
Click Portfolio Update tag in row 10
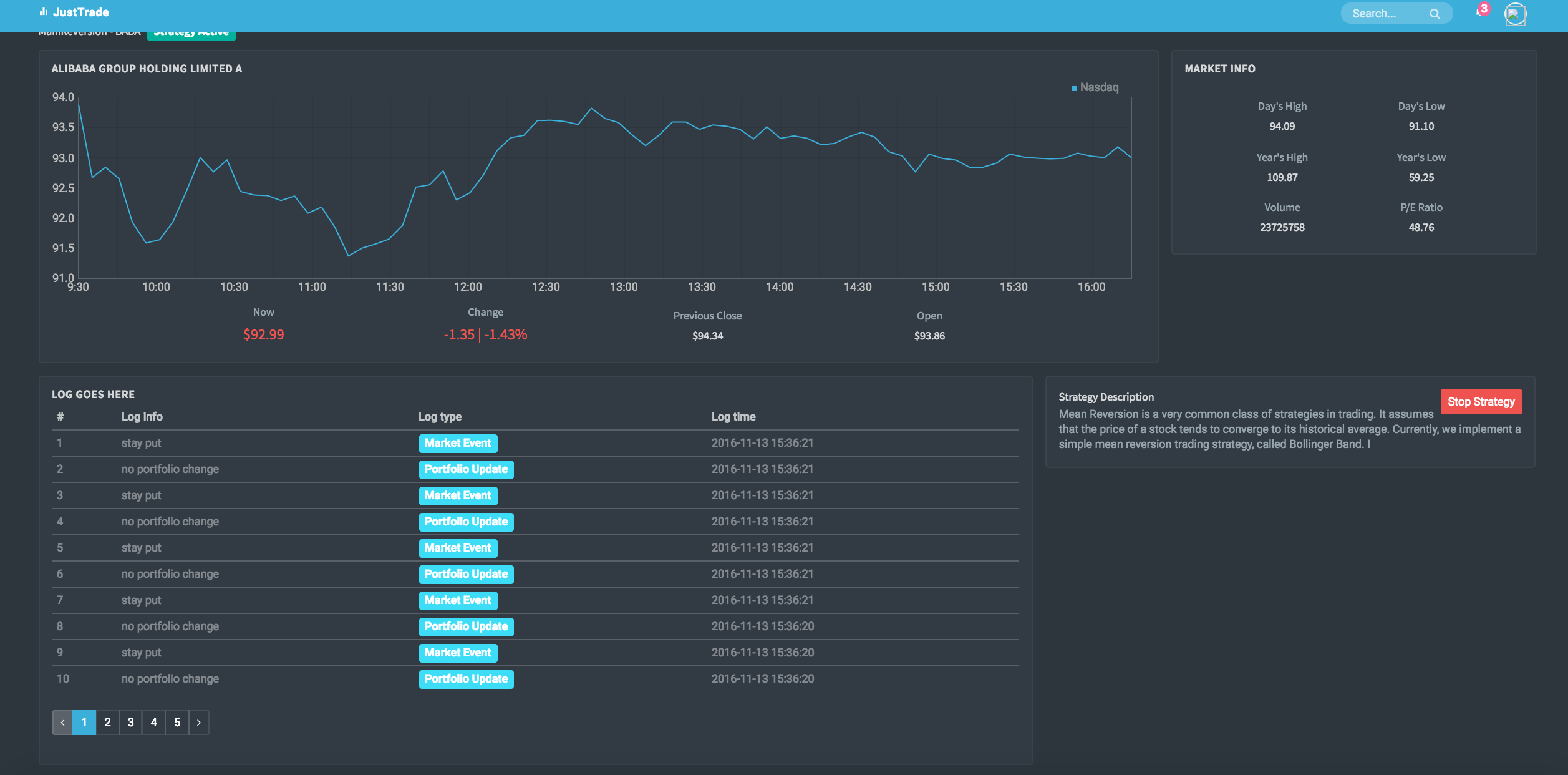pyautogui.click(x=466, y=679)
